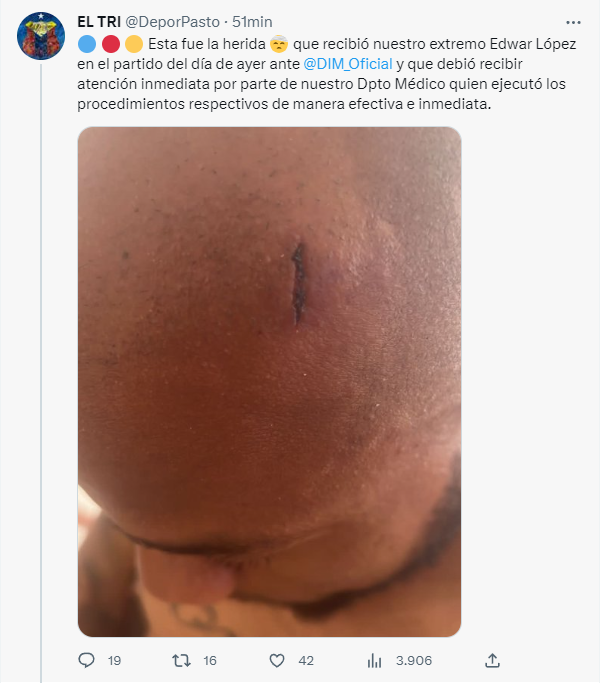Like the tweet with heart icon
Screen dimensions: 603x683
(x=277, y=661)
